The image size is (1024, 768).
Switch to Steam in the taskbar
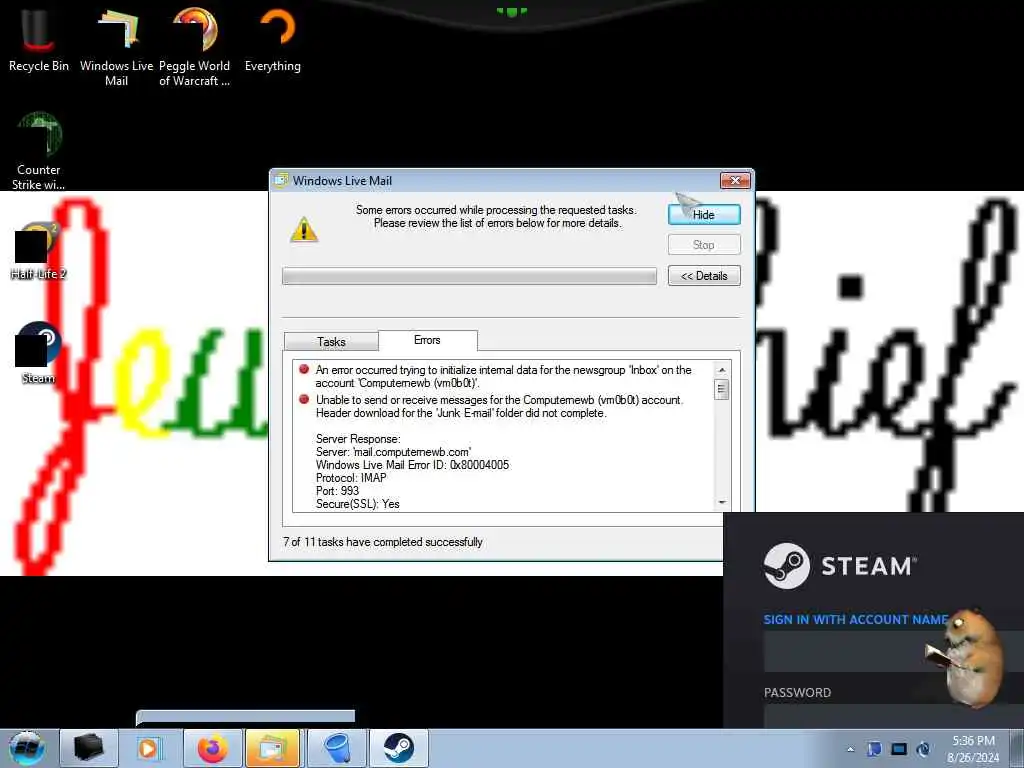coord(398,748)
